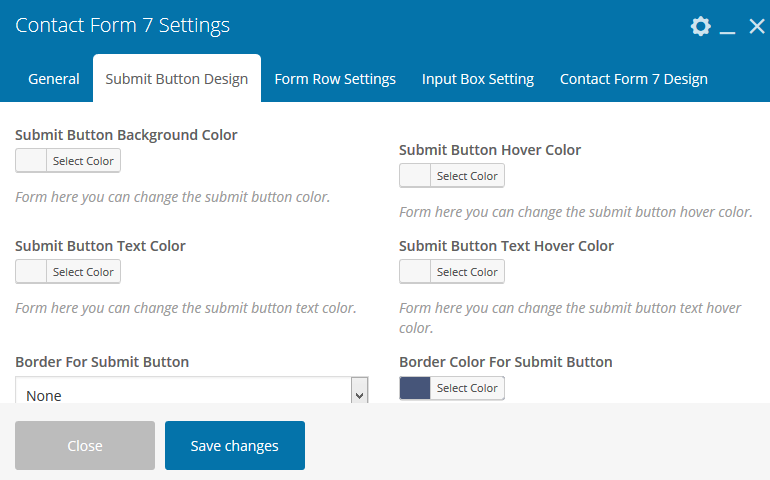Minimize the Contact Form 7 Settings panel
The height and width of the screenshot is (480, 770).
[x=728, y=28]
